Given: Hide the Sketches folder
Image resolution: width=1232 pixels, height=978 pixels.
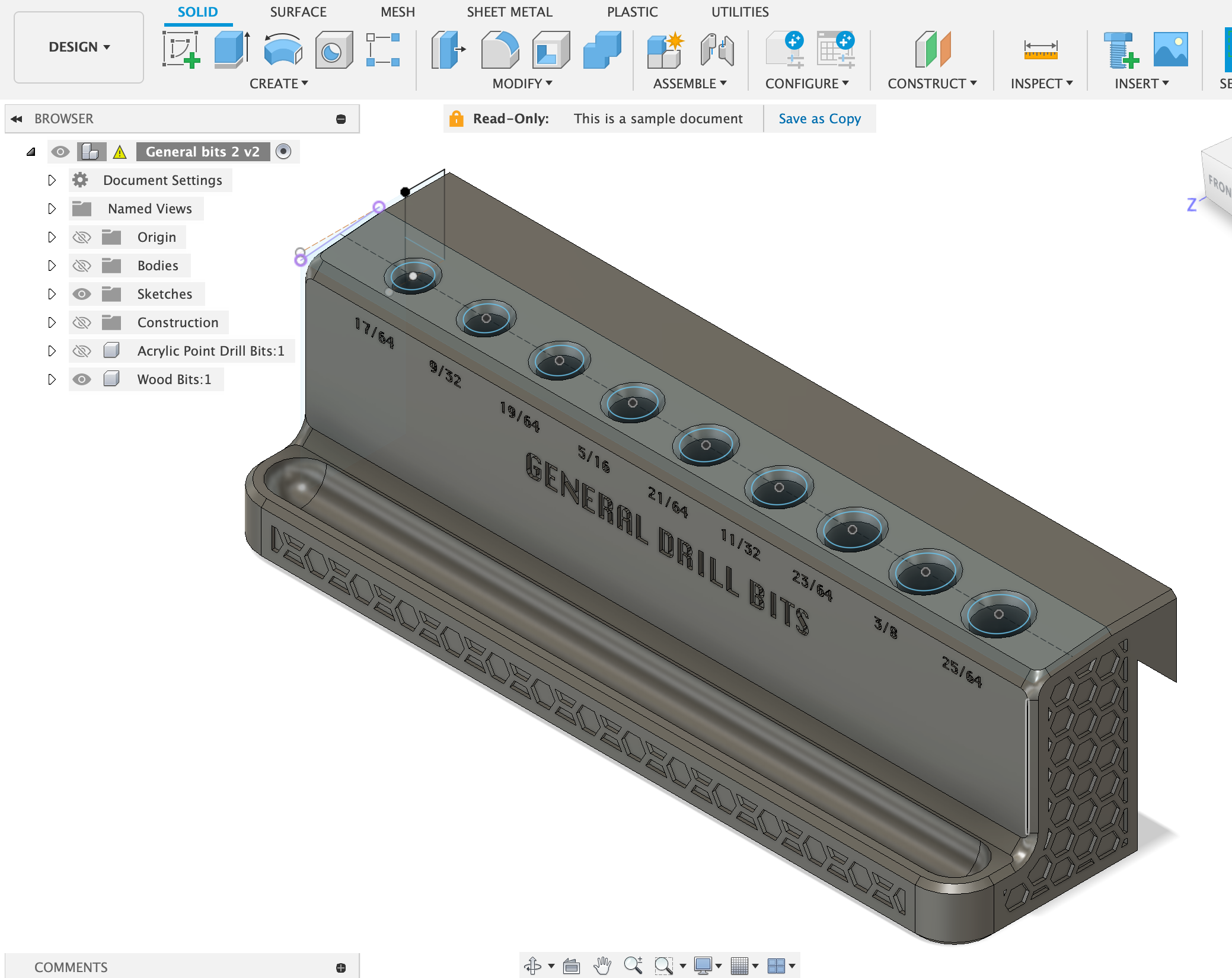Looking at the screenshot, I should pyautogui.click(x=82, y=295).
